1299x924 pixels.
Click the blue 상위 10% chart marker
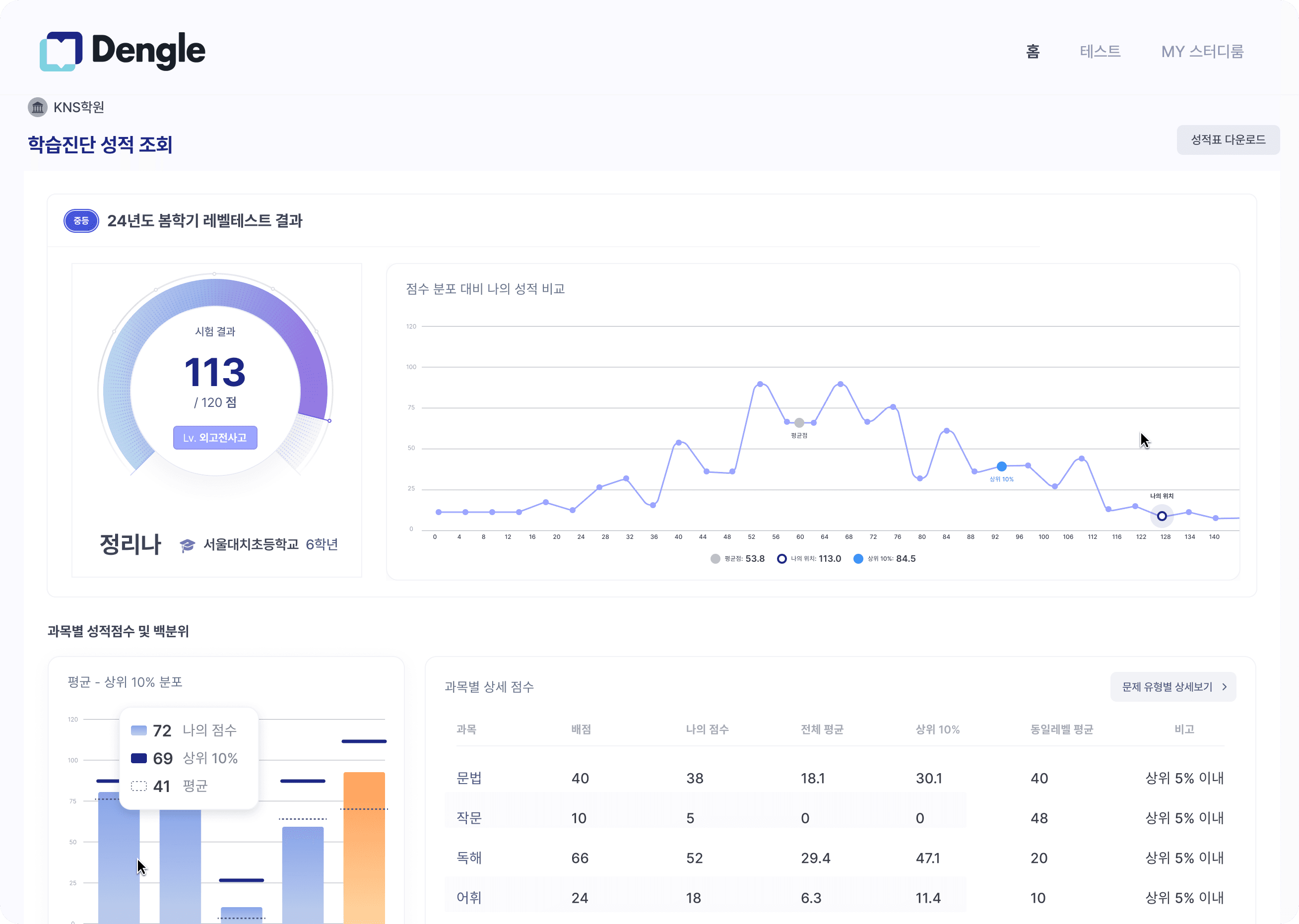[1002, 466]
